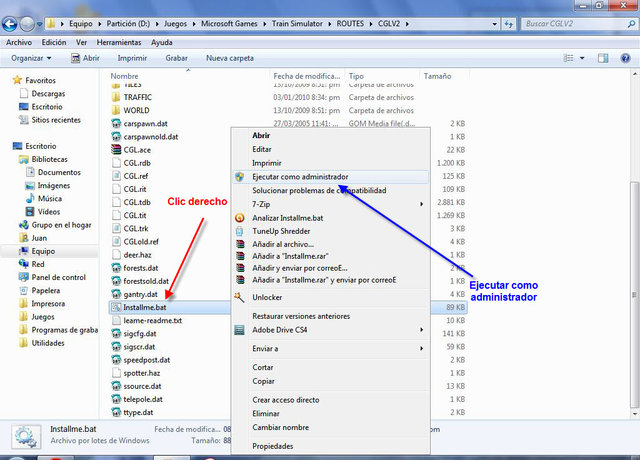Click the shield icon beside Ejecutar como administrador
This screenshot has width=640, height=460.
pos(239,176)
